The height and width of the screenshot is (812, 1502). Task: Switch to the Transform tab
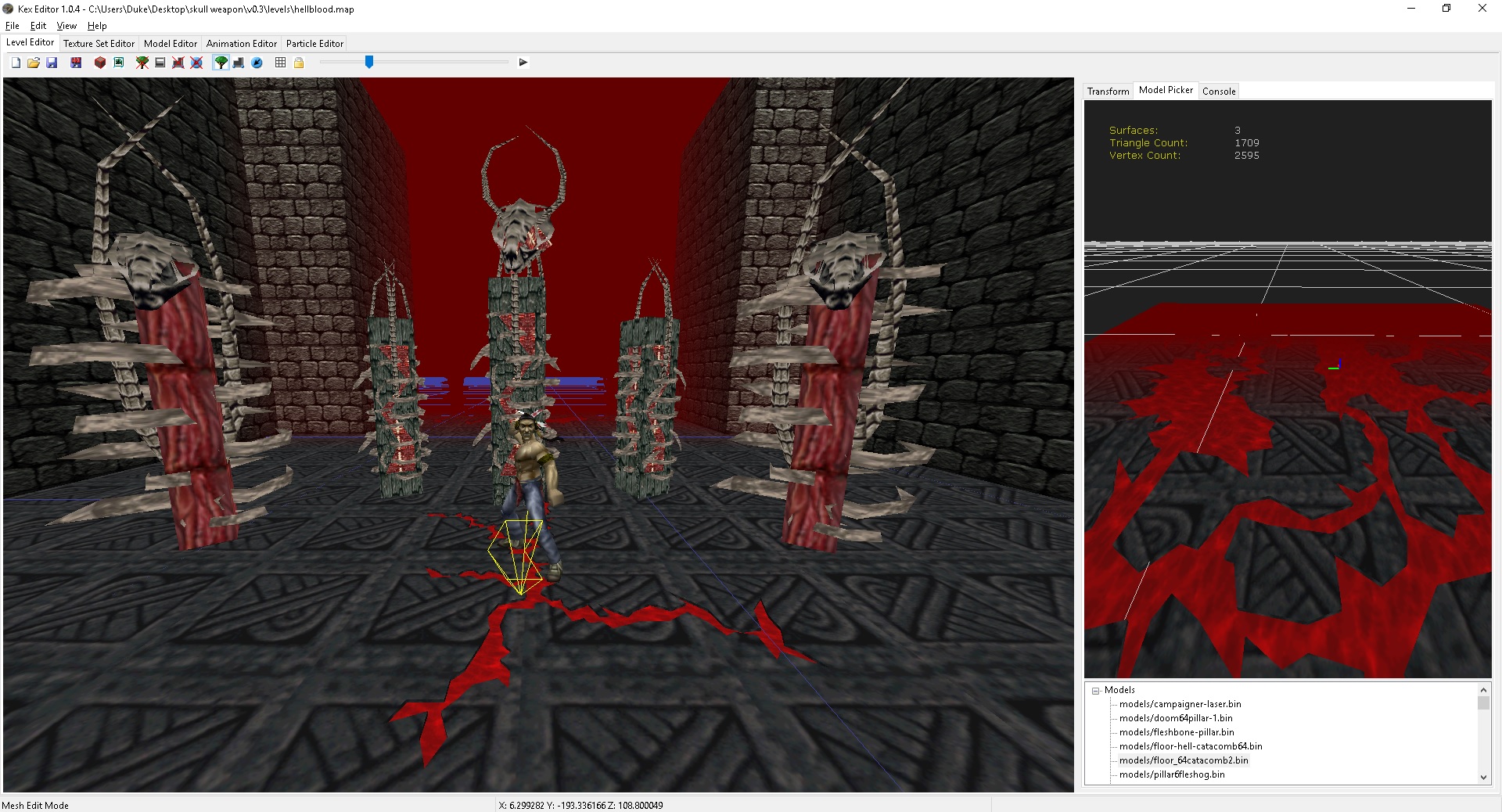tap(1108, 92)
